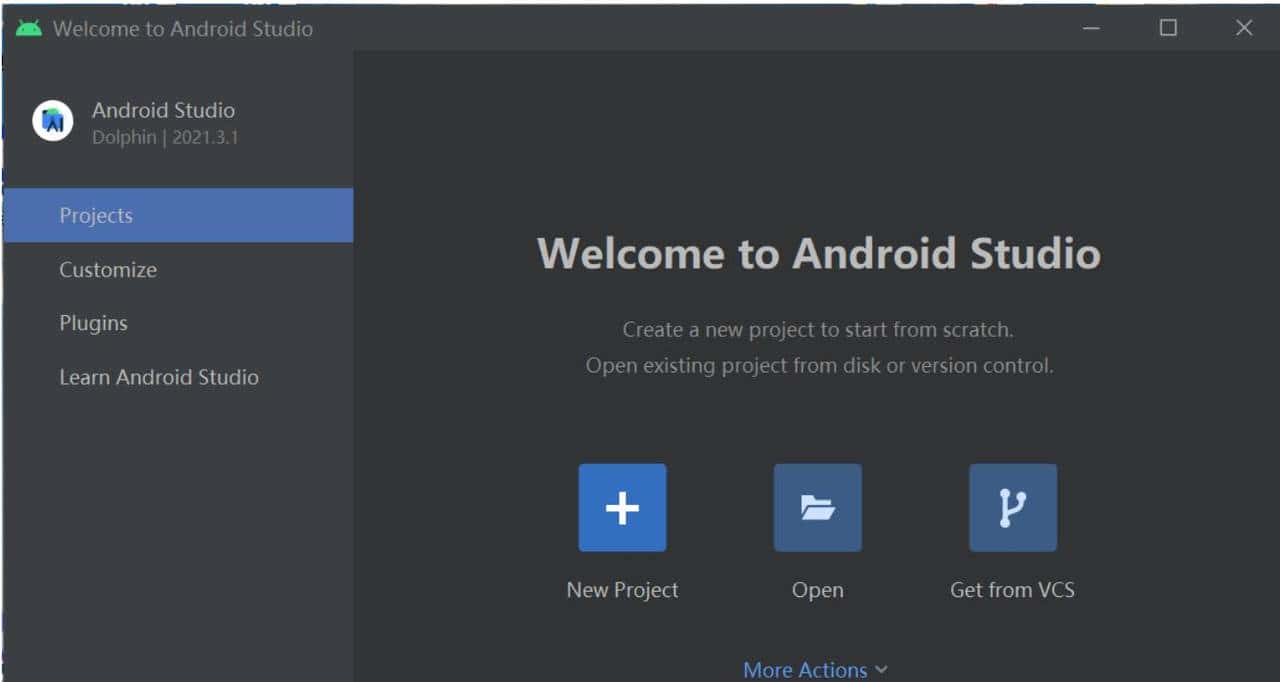1280x682 pixels.
Task: Click the New Project label
Action: click(x=622, y=589)
